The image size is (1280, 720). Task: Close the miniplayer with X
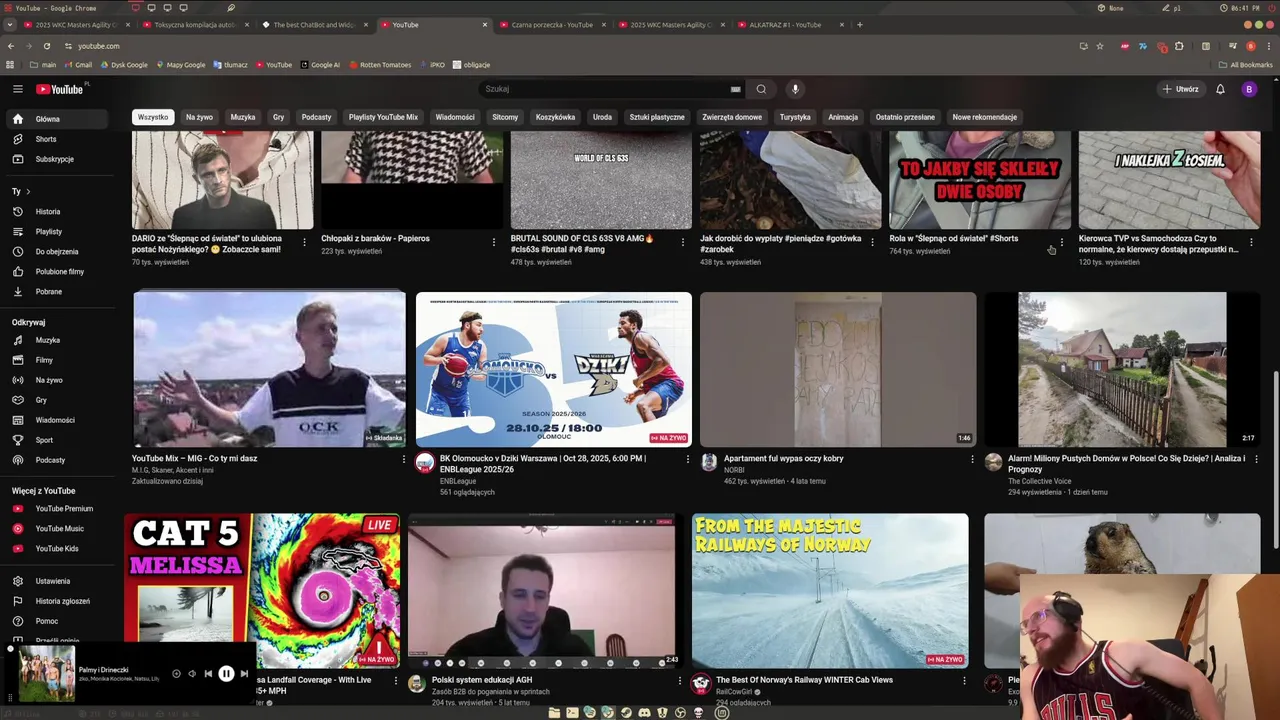coord(10,649)
